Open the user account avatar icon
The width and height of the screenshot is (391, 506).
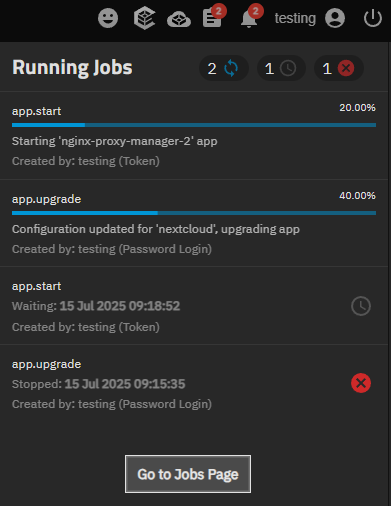click(x=335, y=18)
